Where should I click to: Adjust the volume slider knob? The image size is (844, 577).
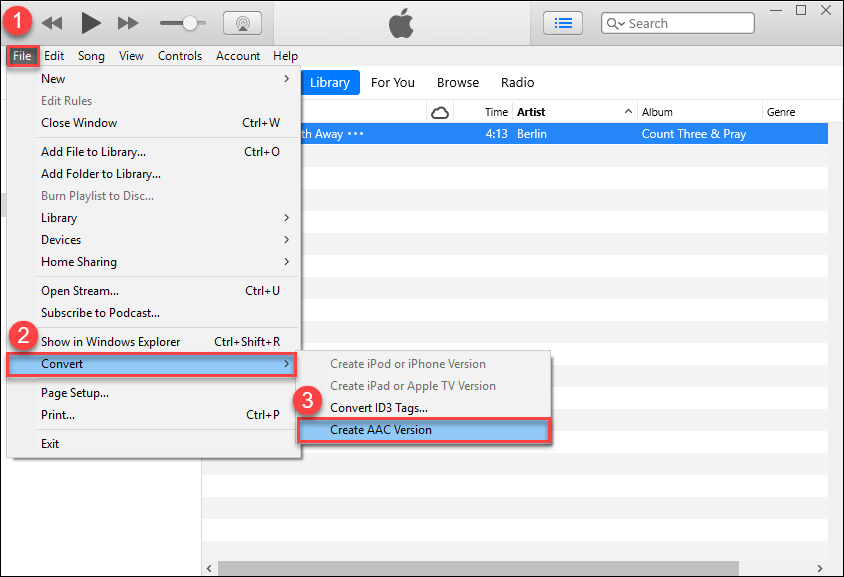point(188,22)
